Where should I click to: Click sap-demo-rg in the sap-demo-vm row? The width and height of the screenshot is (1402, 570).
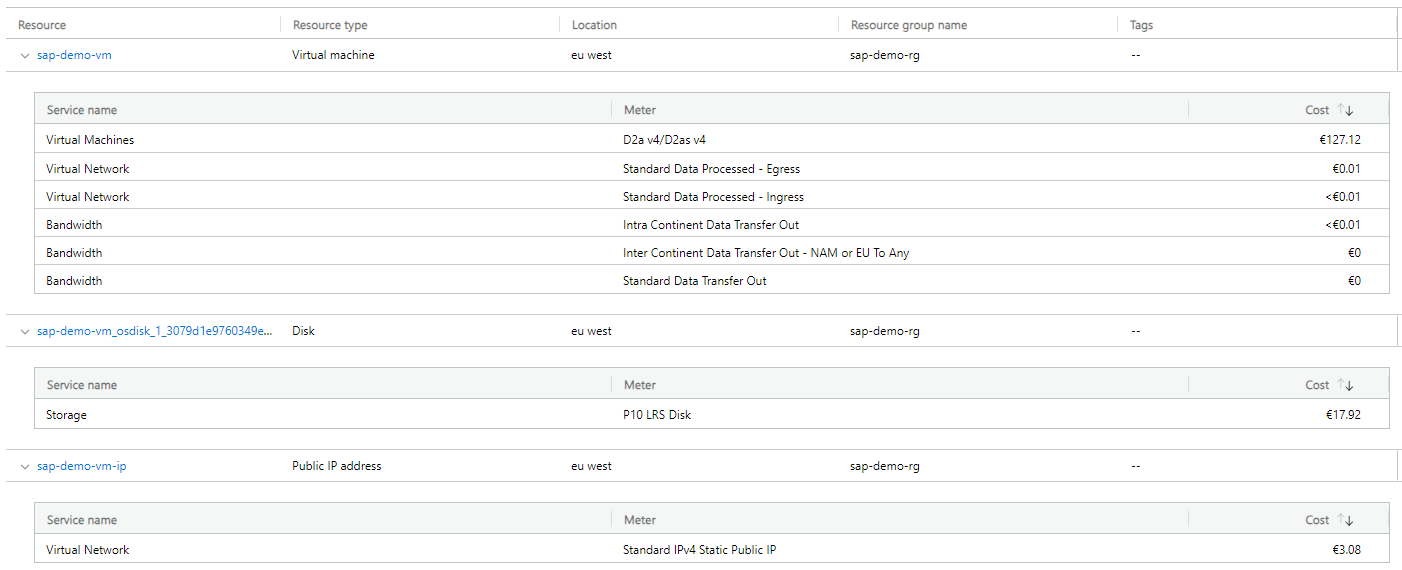pos(885,55)
